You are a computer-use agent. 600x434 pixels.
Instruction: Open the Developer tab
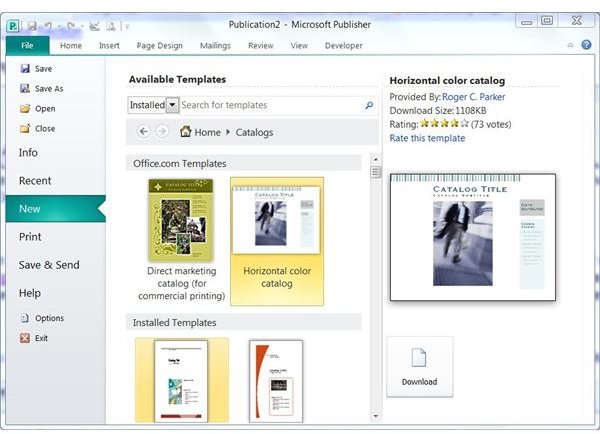tap(343, 46)
